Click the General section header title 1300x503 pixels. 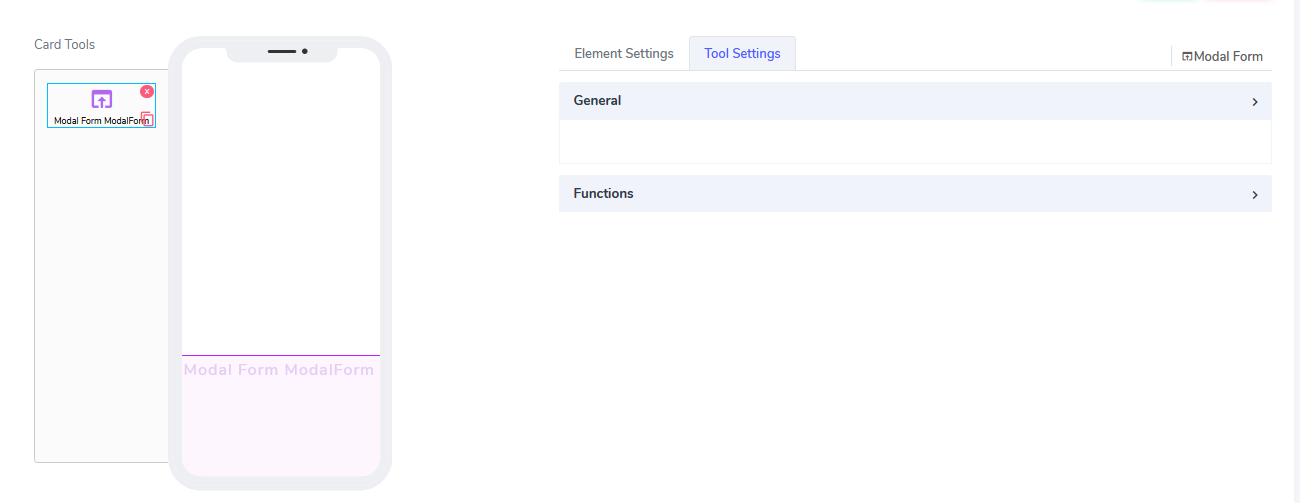click(x=597, y=101)
